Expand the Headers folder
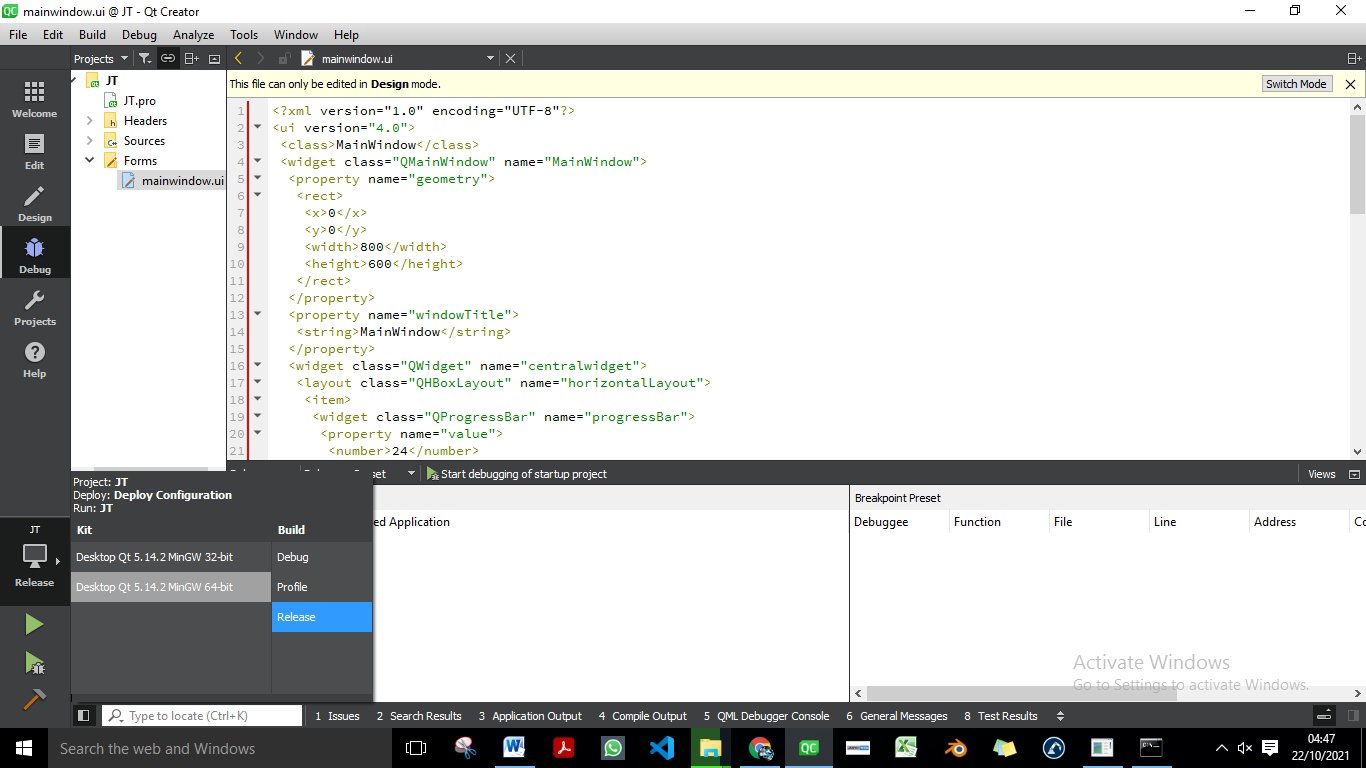 tap(89, 121)
